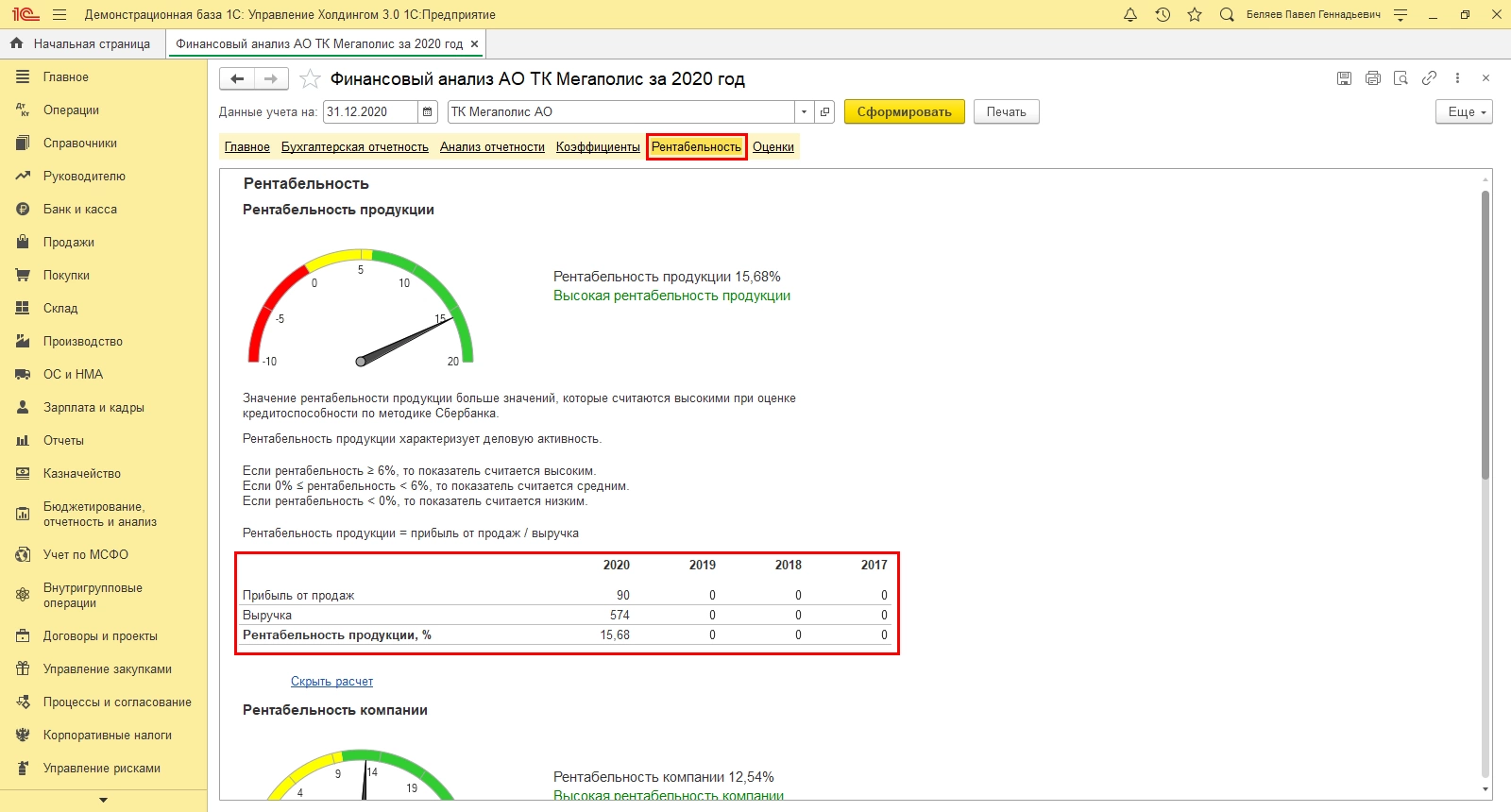This screenshot has width=1511, height=812.
Task: Click the Сформировать button
Action: [x=905, y=111]
